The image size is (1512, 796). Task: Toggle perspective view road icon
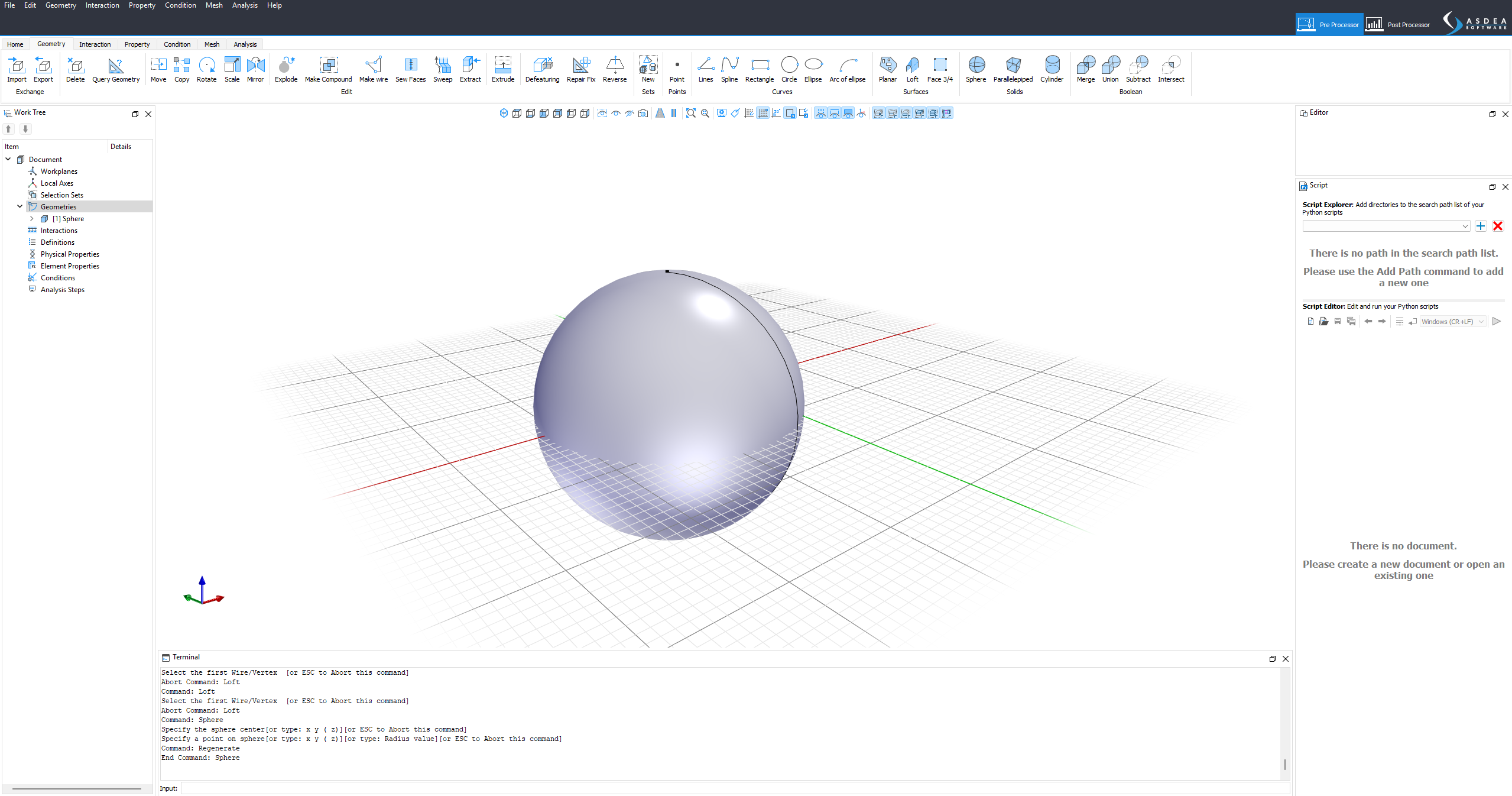click(660, 114)
